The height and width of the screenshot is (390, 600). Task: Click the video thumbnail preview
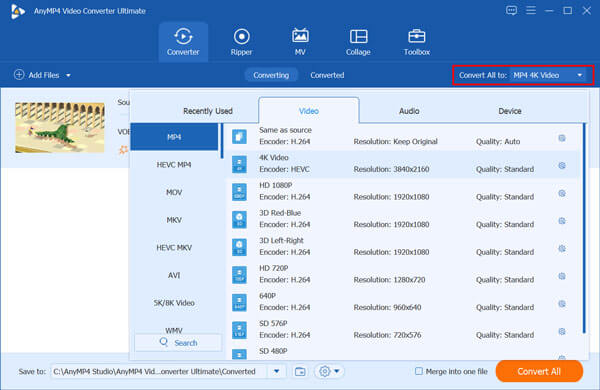point(60,127)
